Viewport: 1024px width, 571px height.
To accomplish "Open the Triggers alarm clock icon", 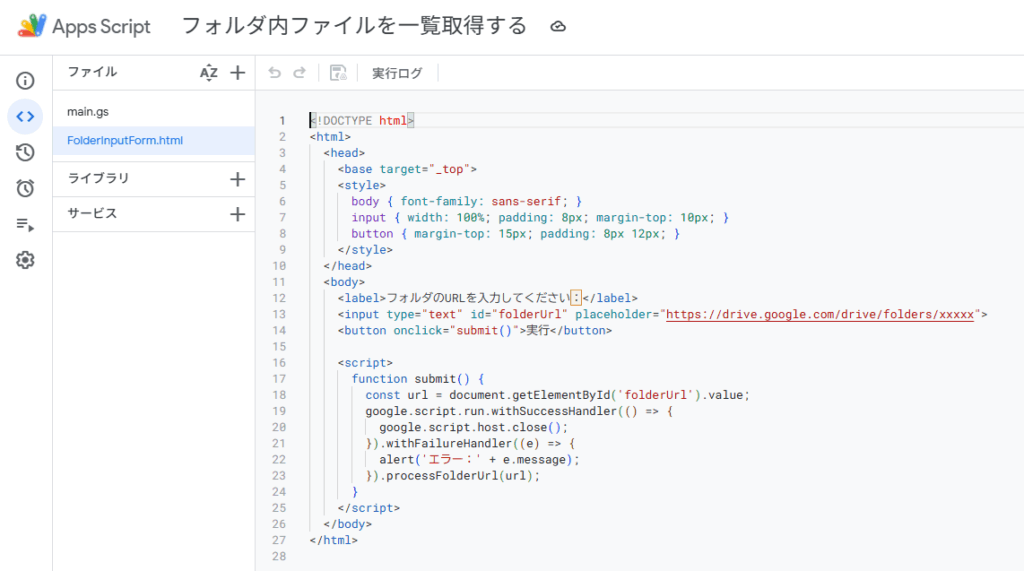I will (x=25, y=188).
